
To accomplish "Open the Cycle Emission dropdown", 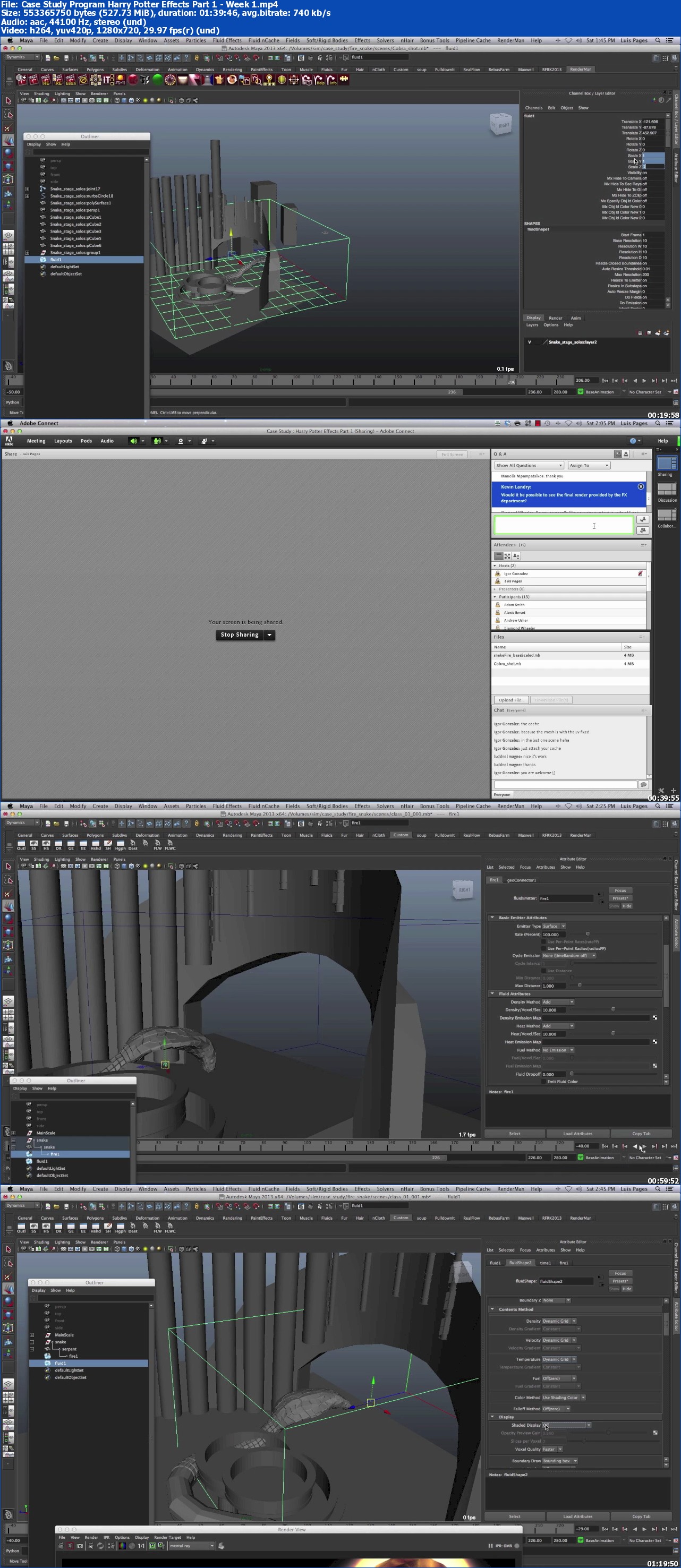I will click(569, 956).
